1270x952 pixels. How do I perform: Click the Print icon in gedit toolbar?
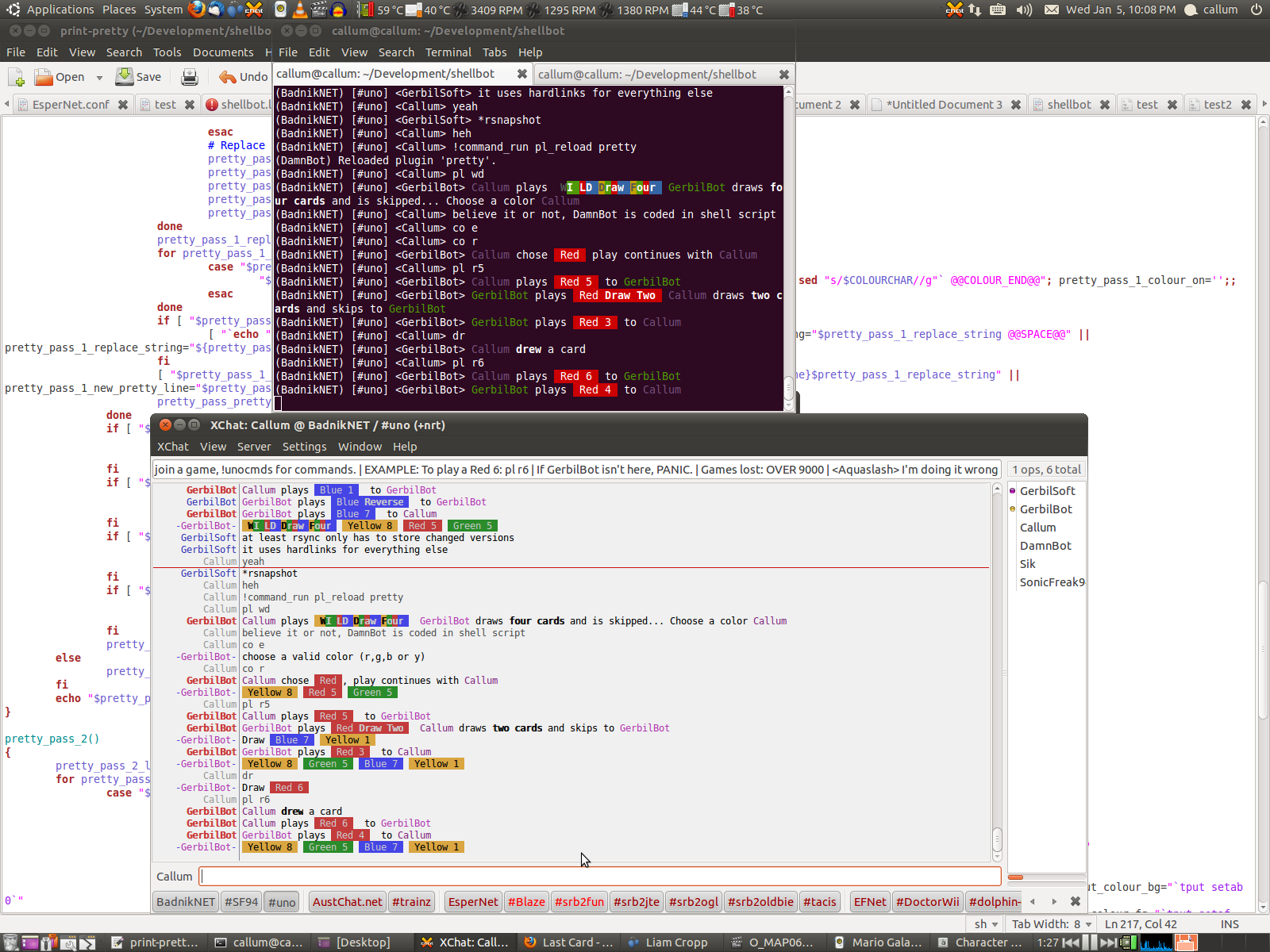[x=189, y=77]
